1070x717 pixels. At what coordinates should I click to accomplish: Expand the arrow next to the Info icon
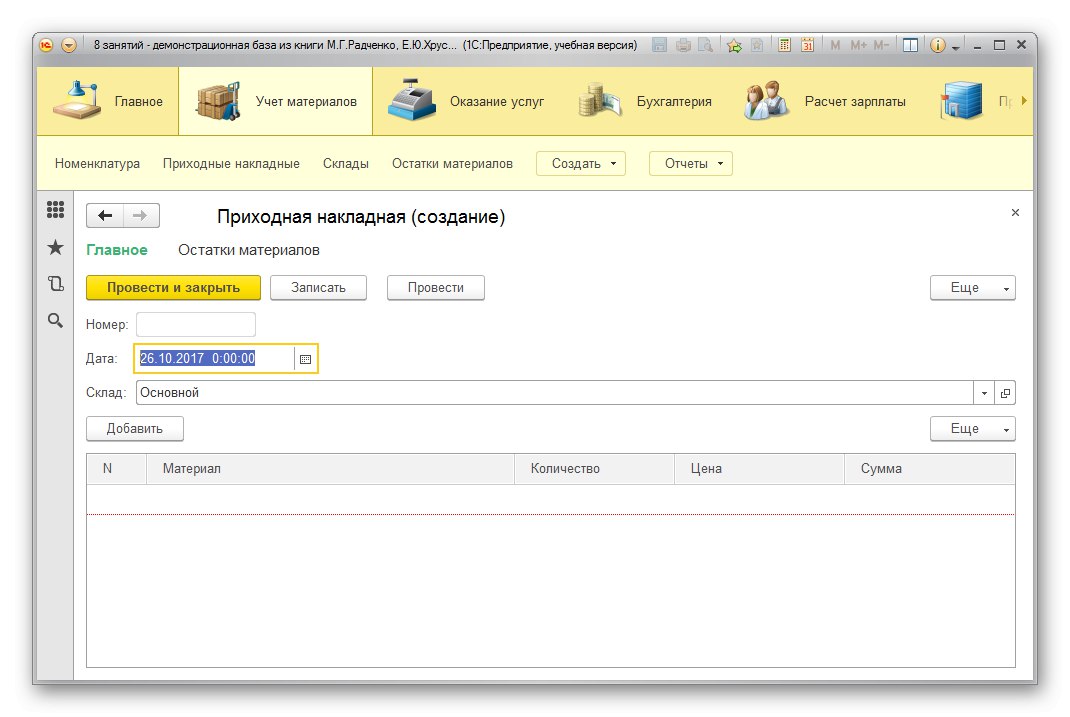click(x=955, y=47)
